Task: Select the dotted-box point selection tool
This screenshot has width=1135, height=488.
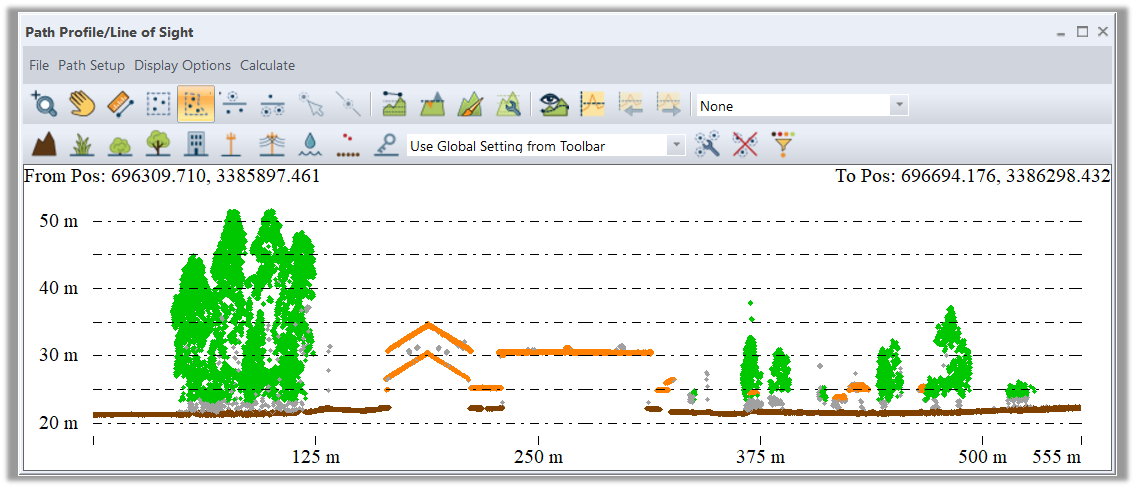Action: point(158,104)
